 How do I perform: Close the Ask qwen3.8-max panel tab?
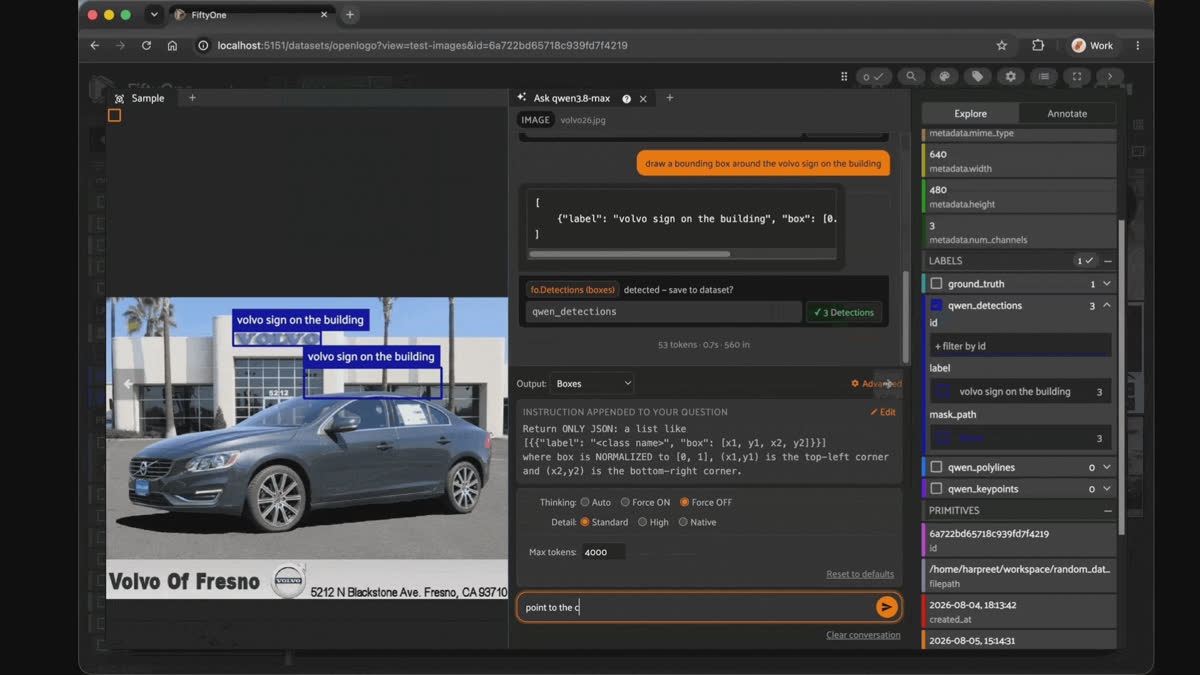643,99
